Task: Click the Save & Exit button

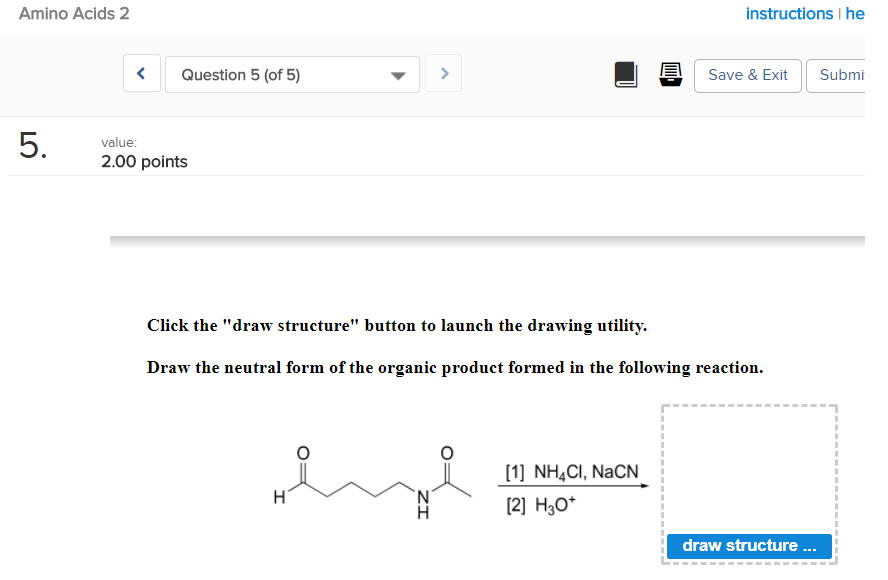Action: coord(747,74)
